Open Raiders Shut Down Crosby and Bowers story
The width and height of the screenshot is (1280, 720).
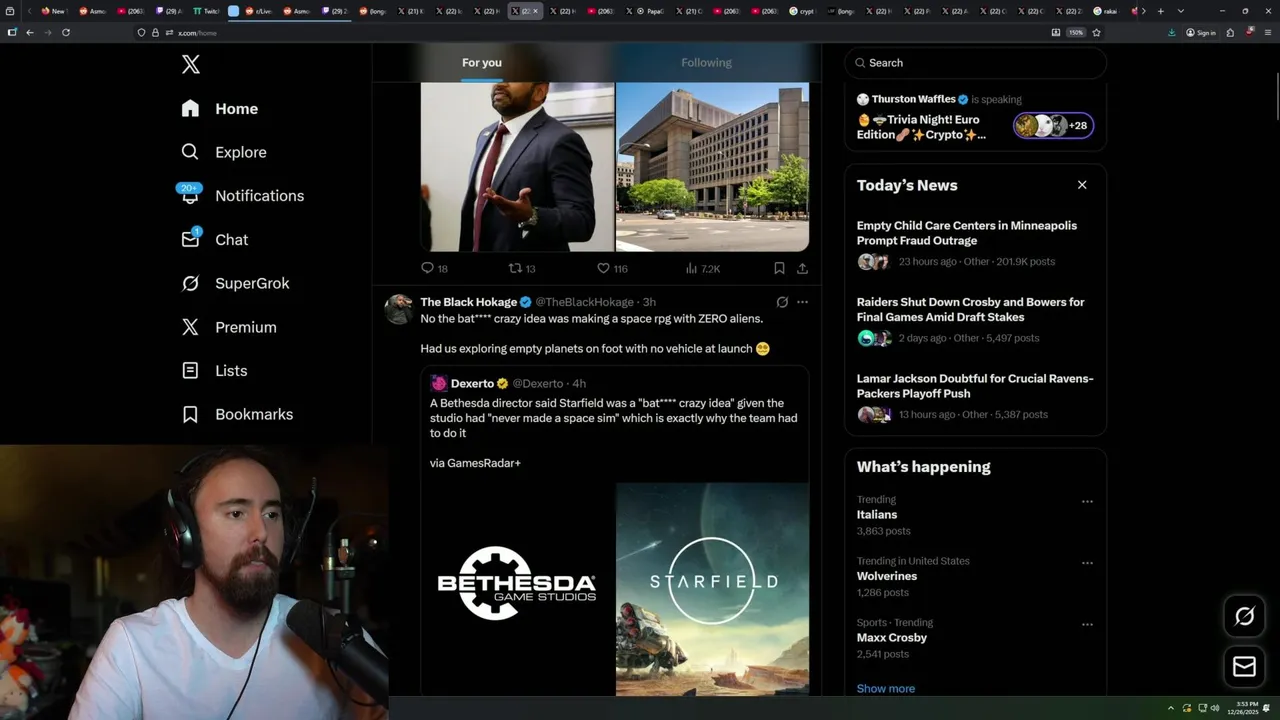tap(976, 320)
